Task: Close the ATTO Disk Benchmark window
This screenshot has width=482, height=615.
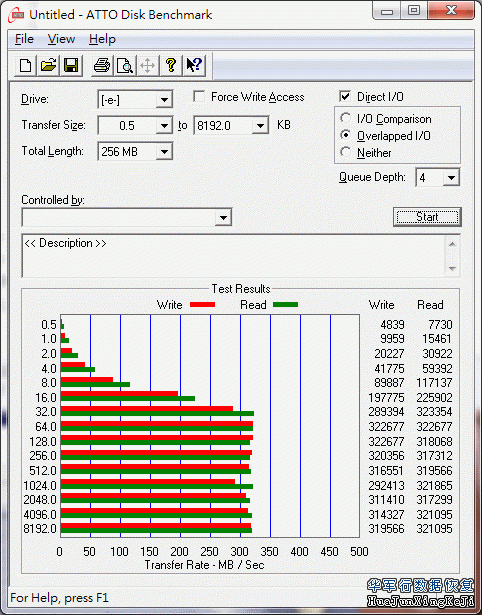Action: [x=451, y=11]
